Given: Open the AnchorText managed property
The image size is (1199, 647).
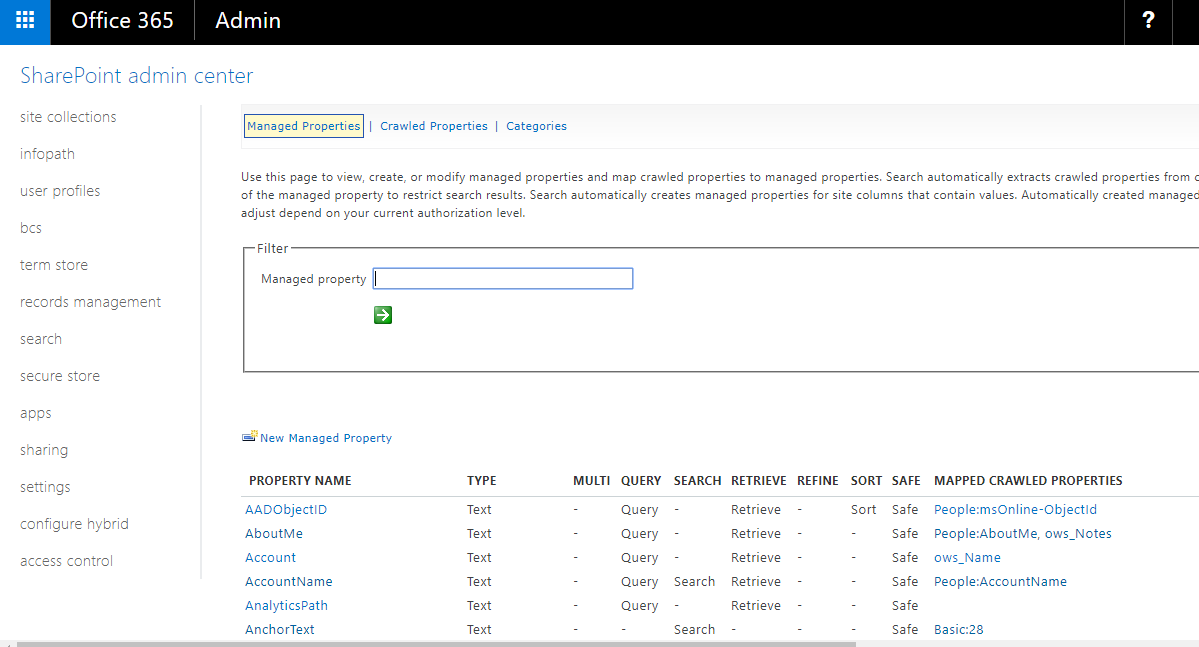Looking at the screenshot, I should 279,629.
